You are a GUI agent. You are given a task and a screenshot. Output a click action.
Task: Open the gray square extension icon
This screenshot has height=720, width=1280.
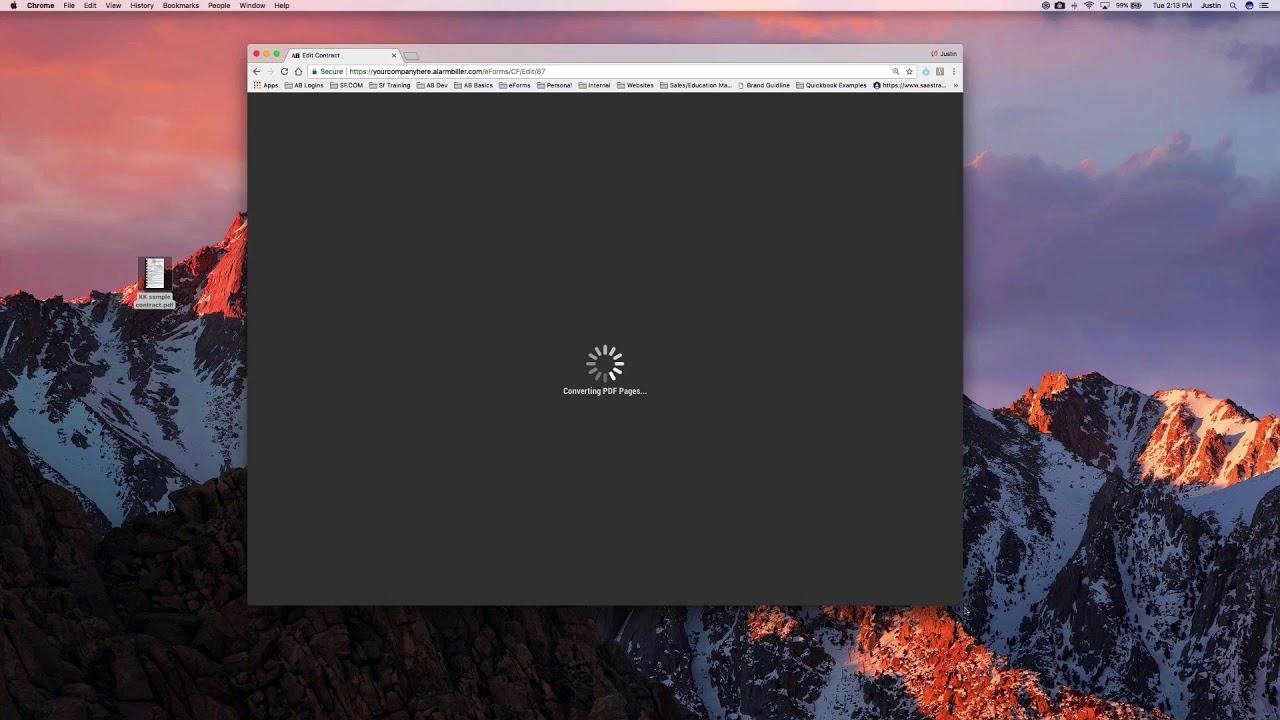coord(940,71)
